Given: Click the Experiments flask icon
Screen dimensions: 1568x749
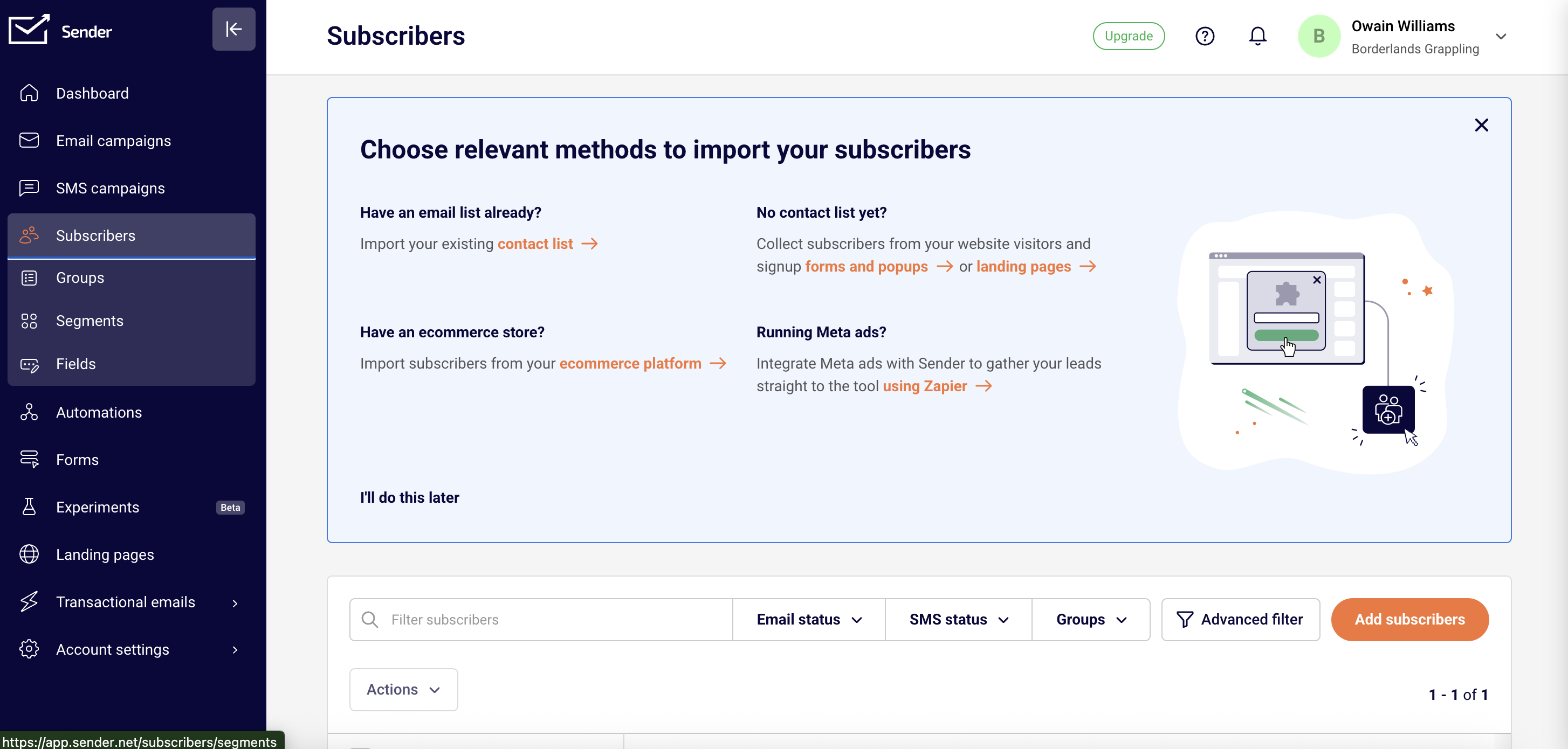Looking at the screenshot, I should pyautogui.click(x=29, y=507).
